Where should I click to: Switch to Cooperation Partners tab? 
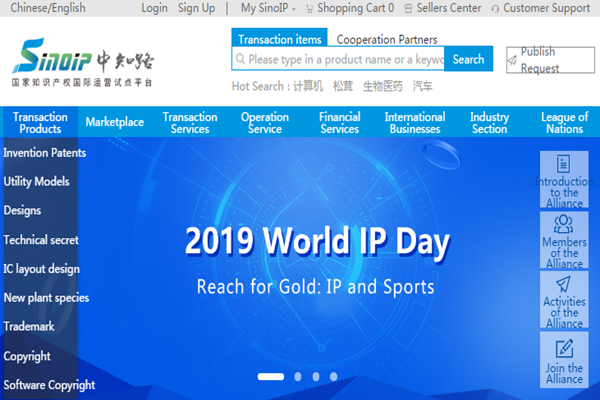coord(386,40)
